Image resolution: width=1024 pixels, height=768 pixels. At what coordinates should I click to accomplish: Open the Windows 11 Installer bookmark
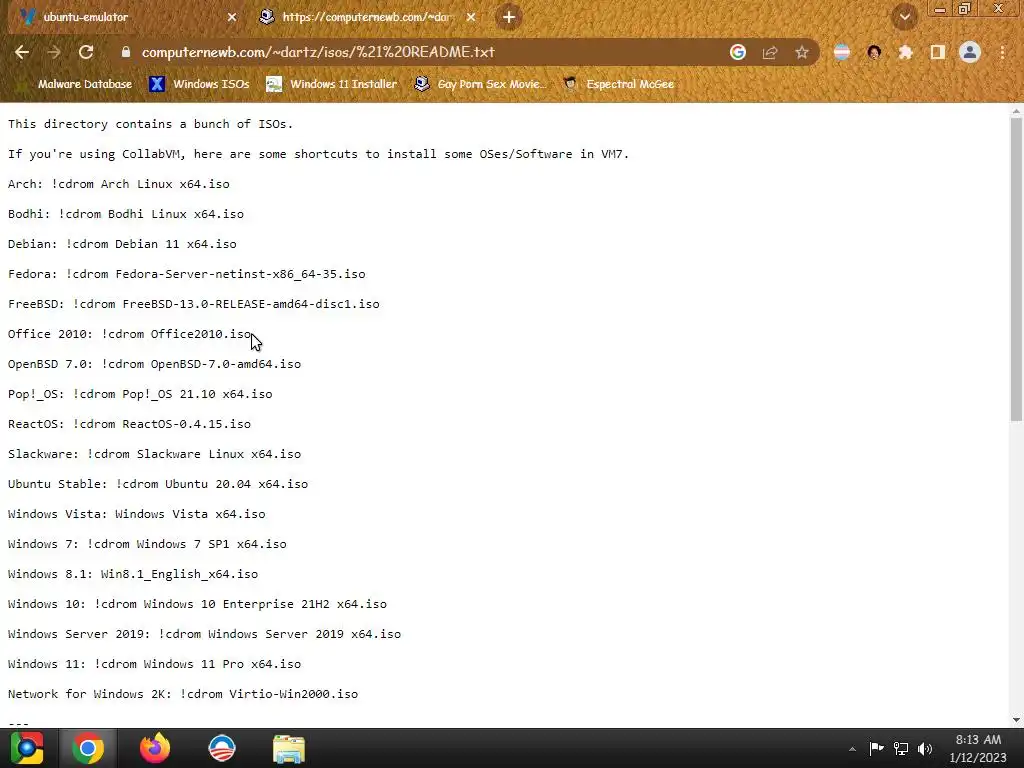(332, 84)
